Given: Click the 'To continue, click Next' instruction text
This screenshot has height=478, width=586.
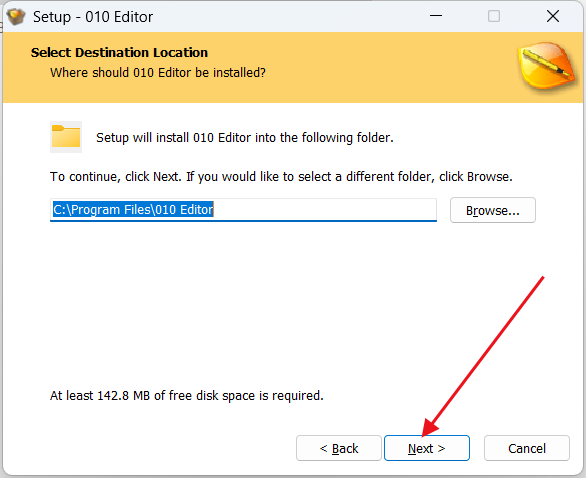Looking at the screenshot, I should (x=281, y=176).
